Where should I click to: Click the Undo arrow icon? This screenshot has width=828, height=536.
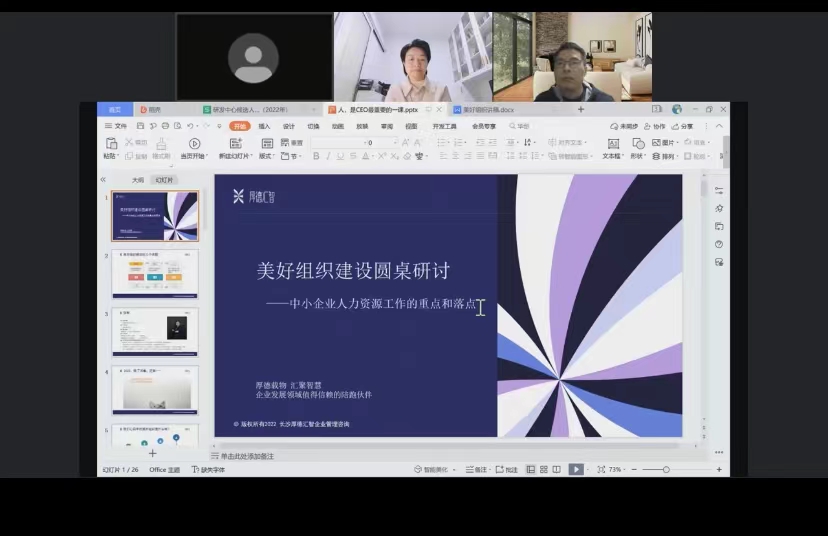point(190,126)
